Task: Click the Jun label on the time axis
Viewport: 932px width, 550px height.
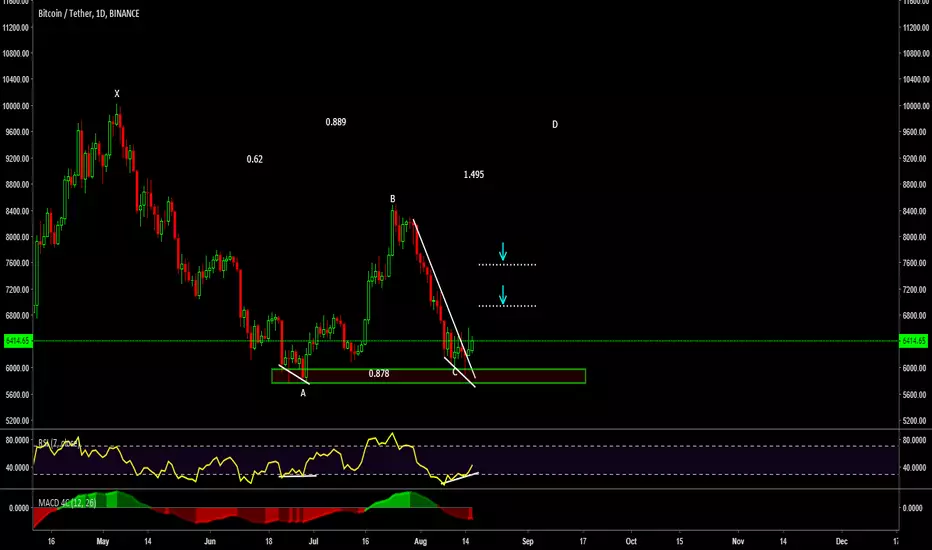Action: (x=210, y=541)
